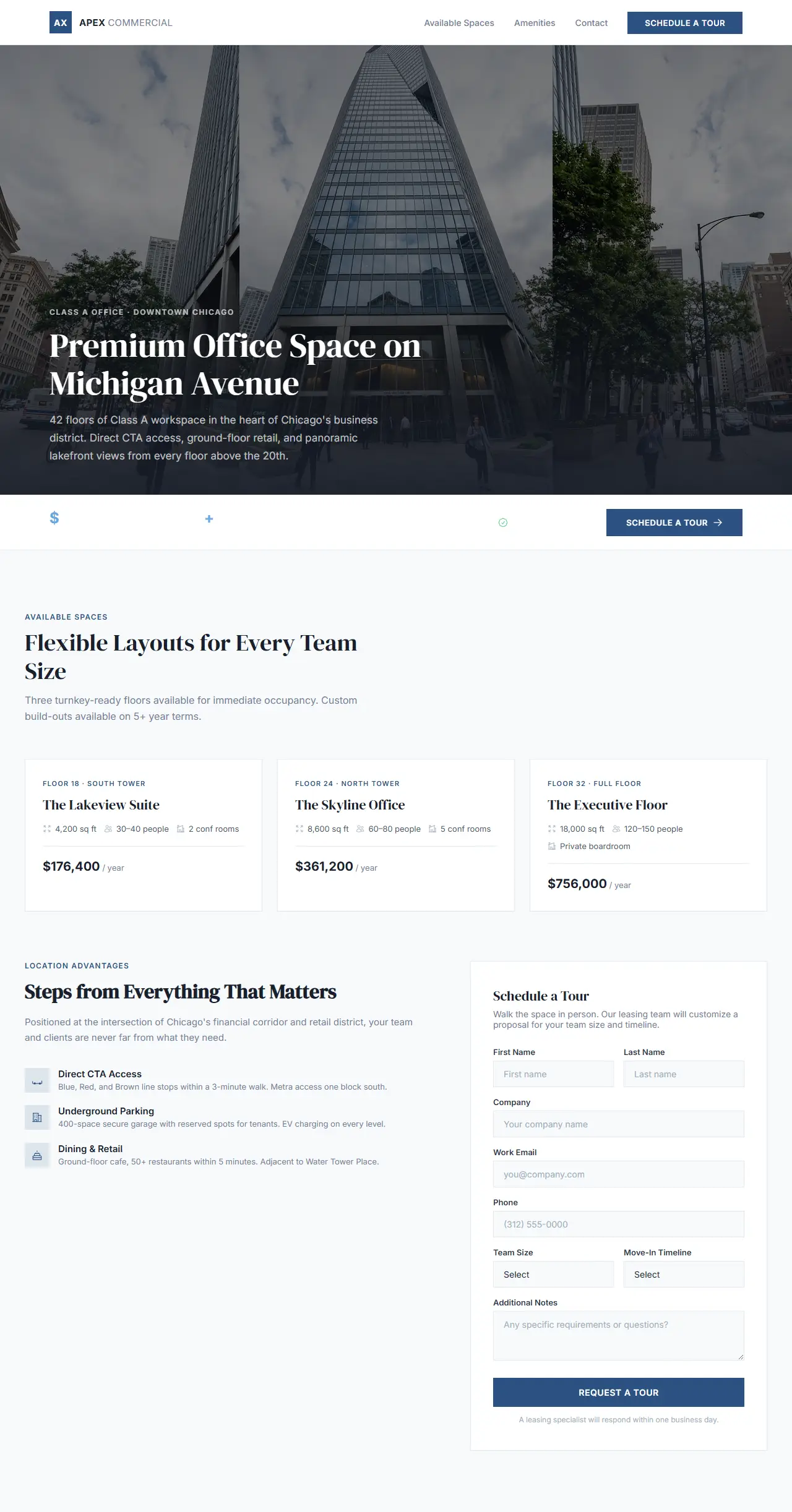
Task: Click the blue plus icon below hero
Action: 209,519
